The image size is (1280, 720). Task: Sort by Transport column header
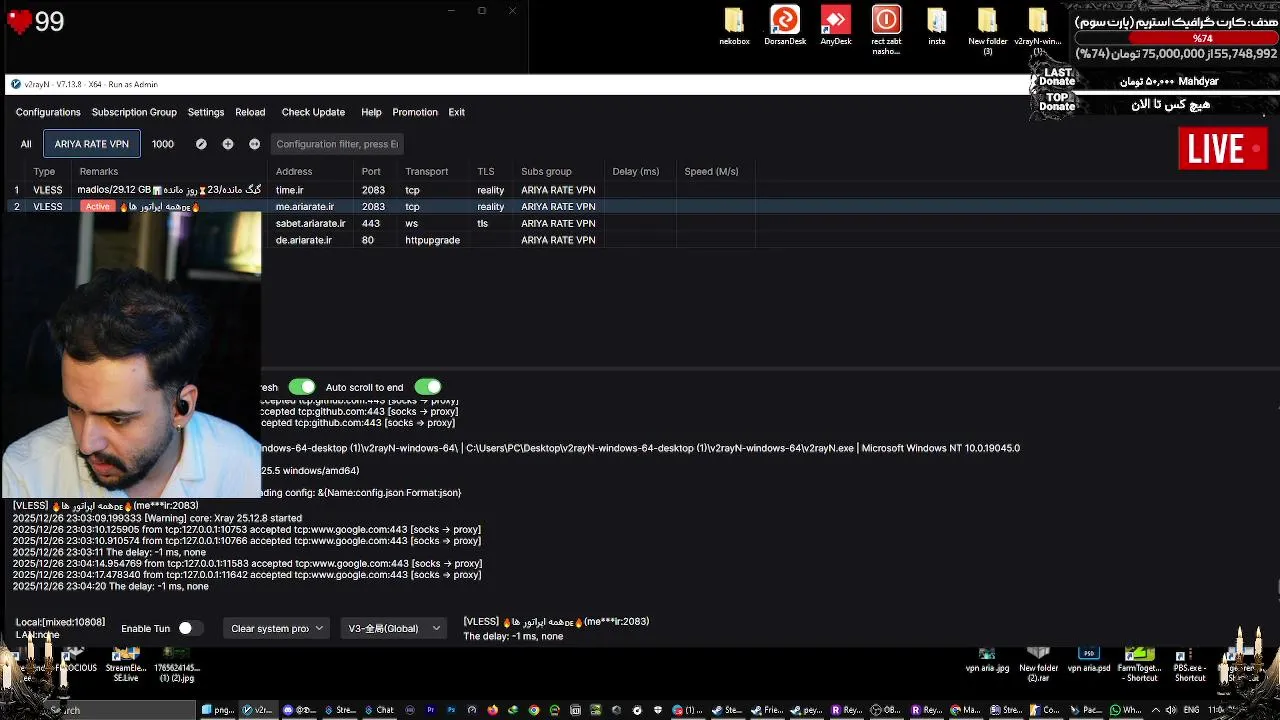(426, 172)
